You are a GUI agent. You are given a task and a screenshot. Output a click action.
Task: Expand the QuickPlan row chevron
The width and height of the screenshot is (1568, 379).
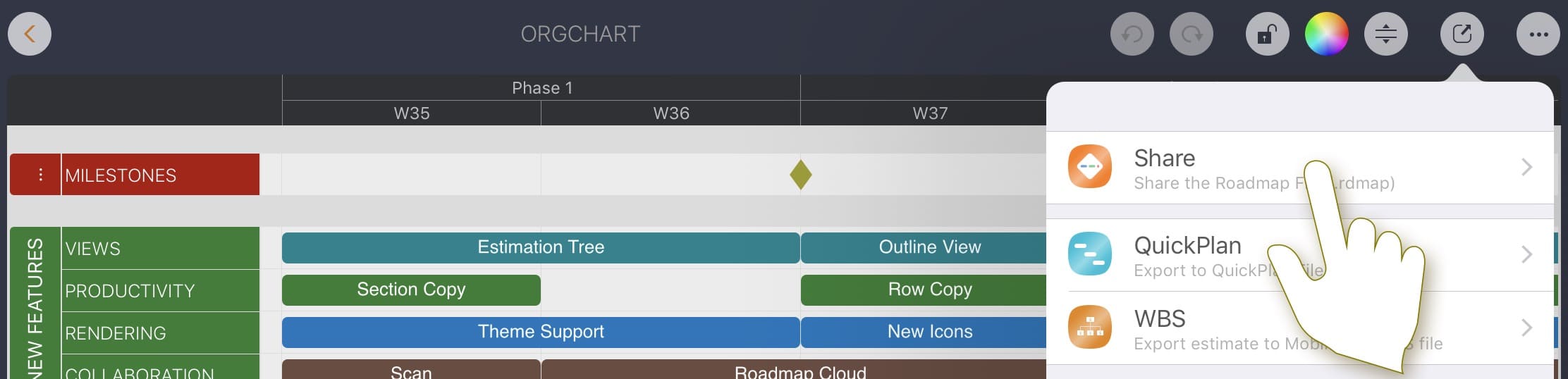1526,254
